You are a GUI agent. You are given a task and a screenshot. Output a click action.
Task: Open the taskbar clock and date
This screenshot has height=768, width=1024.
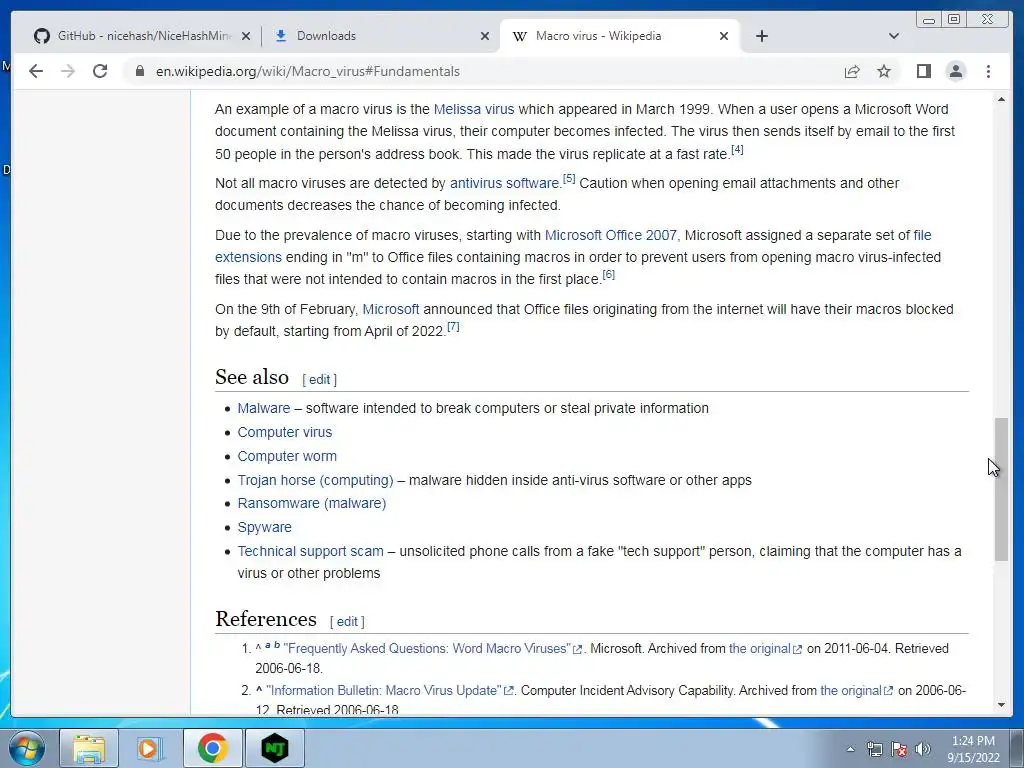(973, 749)
